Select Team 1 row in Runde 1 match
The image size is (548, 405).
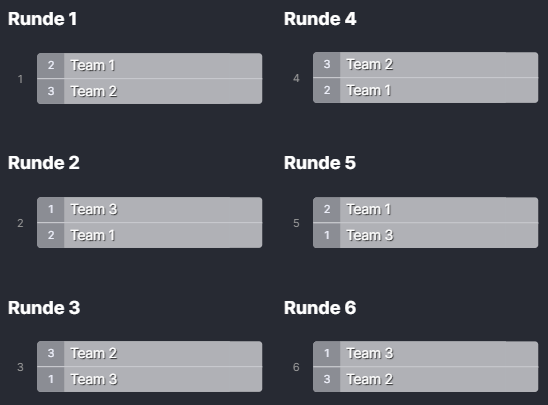pyautogui.click(x=150, y=66)
